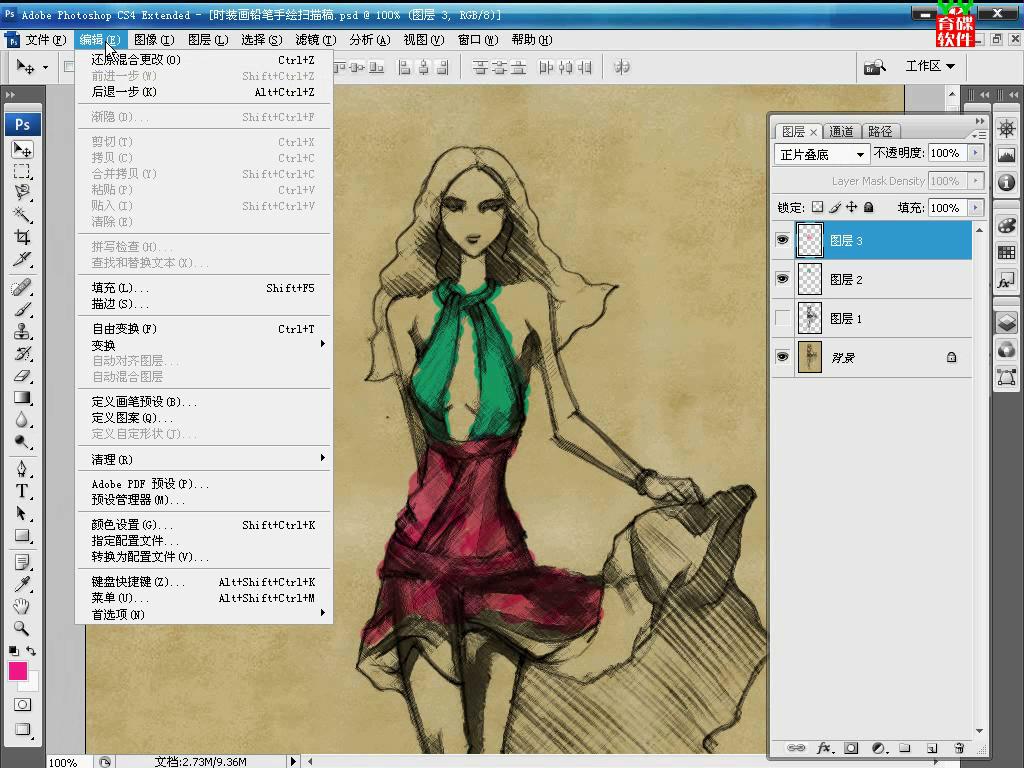Toggle lock position icon
1024x768 pixels.
(x=852, y=207)
